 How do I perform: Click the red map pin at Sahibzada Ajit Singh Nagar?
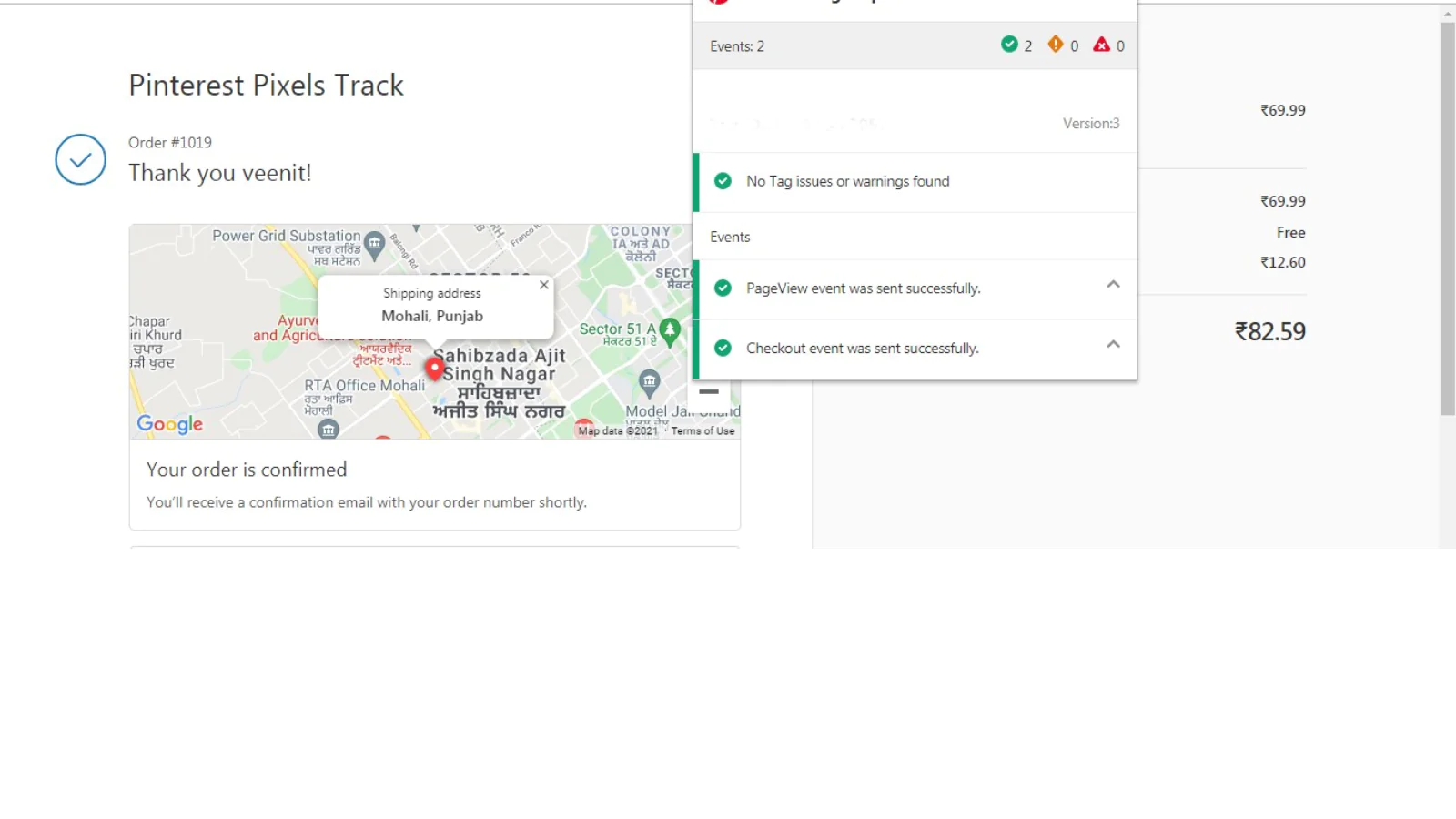[435, 368]
